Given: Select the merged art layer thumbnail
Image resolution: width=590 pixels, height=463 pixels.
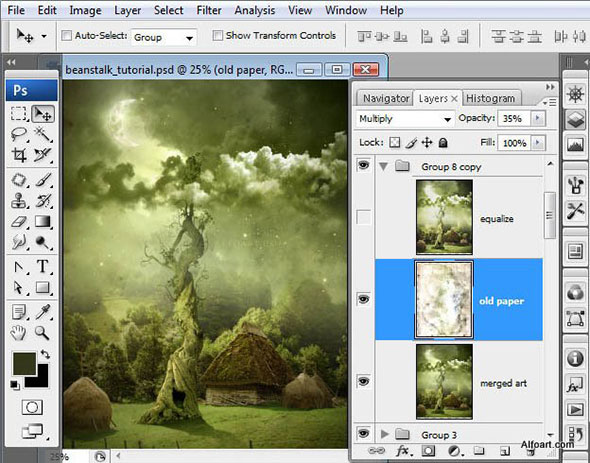Looking at the screenshot, I should click(444, 381).
